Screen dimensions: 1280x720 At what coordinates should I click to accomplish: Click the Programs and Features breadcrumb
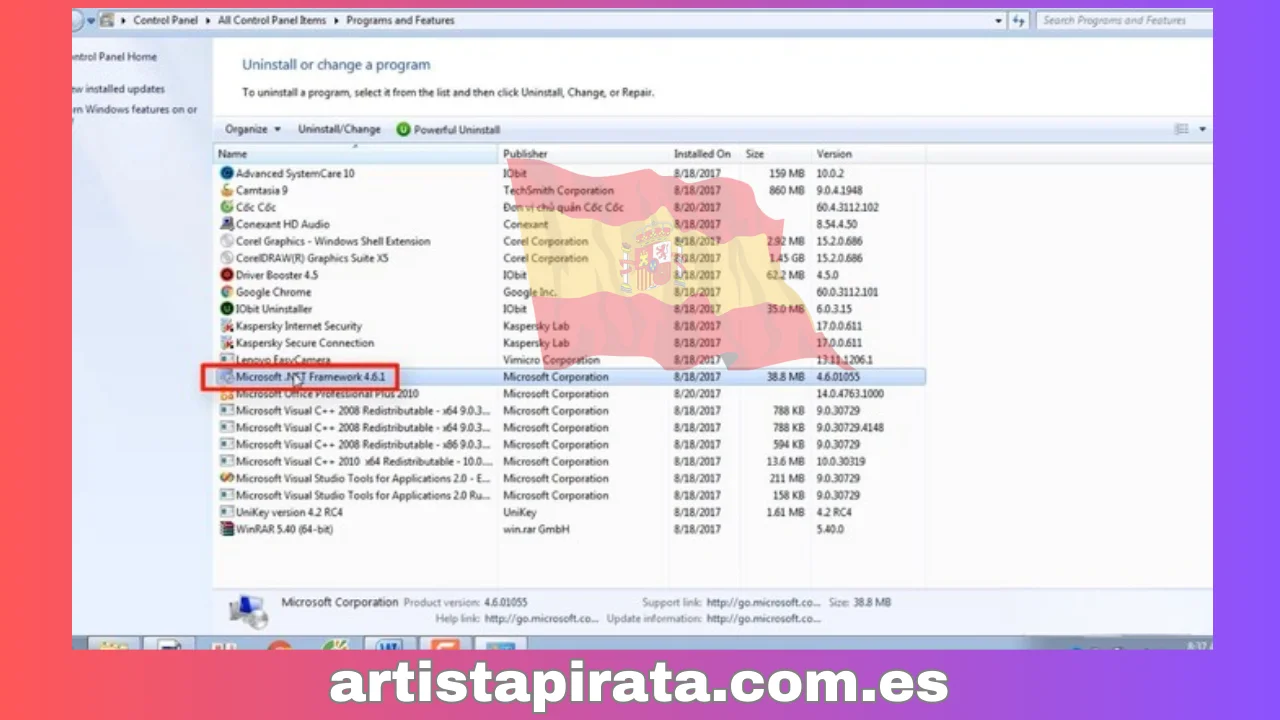(400, 20)
